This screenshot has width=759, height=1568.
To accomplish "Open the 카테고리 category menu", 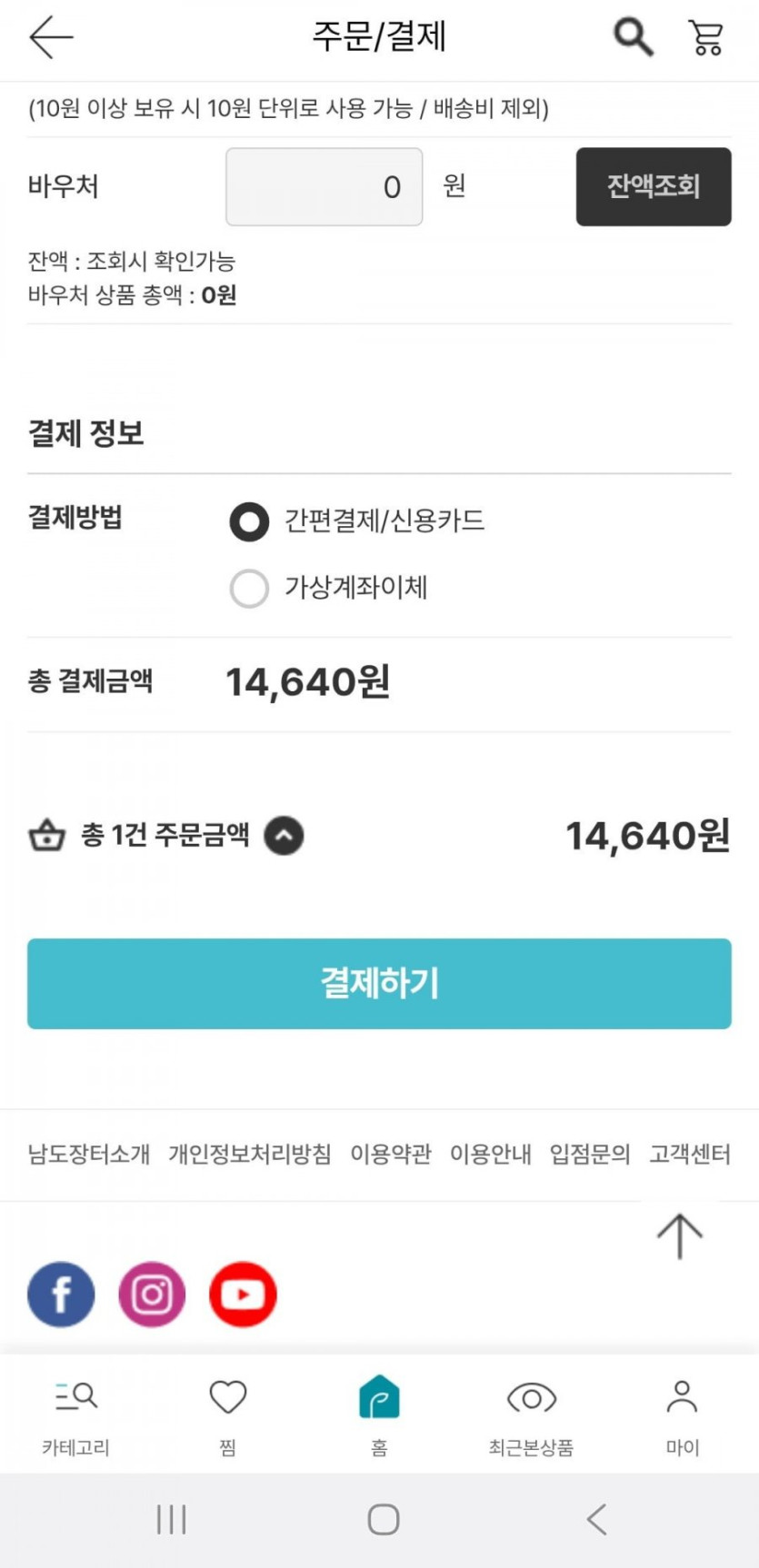I will [75, 1414].
